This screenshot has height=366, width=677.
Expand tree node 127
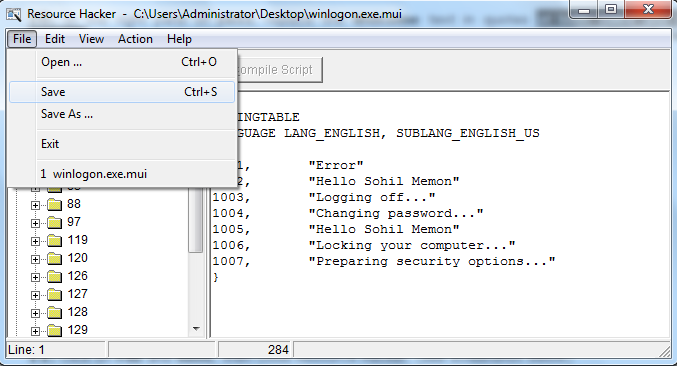35,296
